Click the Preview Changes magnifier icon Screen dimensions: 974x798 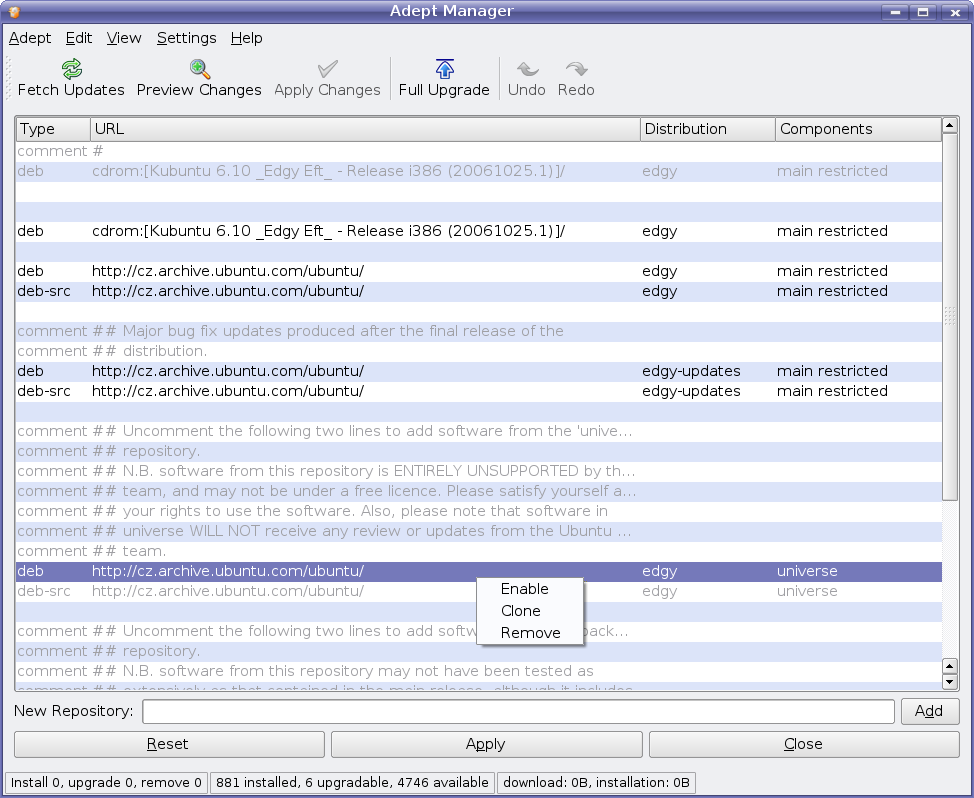tap(199, 68)
